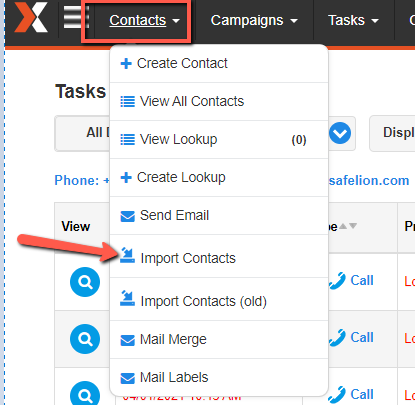Sort using the column header arrows
Image resolution: width=415 pixels, height=405 pixels.
click(348, 226)
